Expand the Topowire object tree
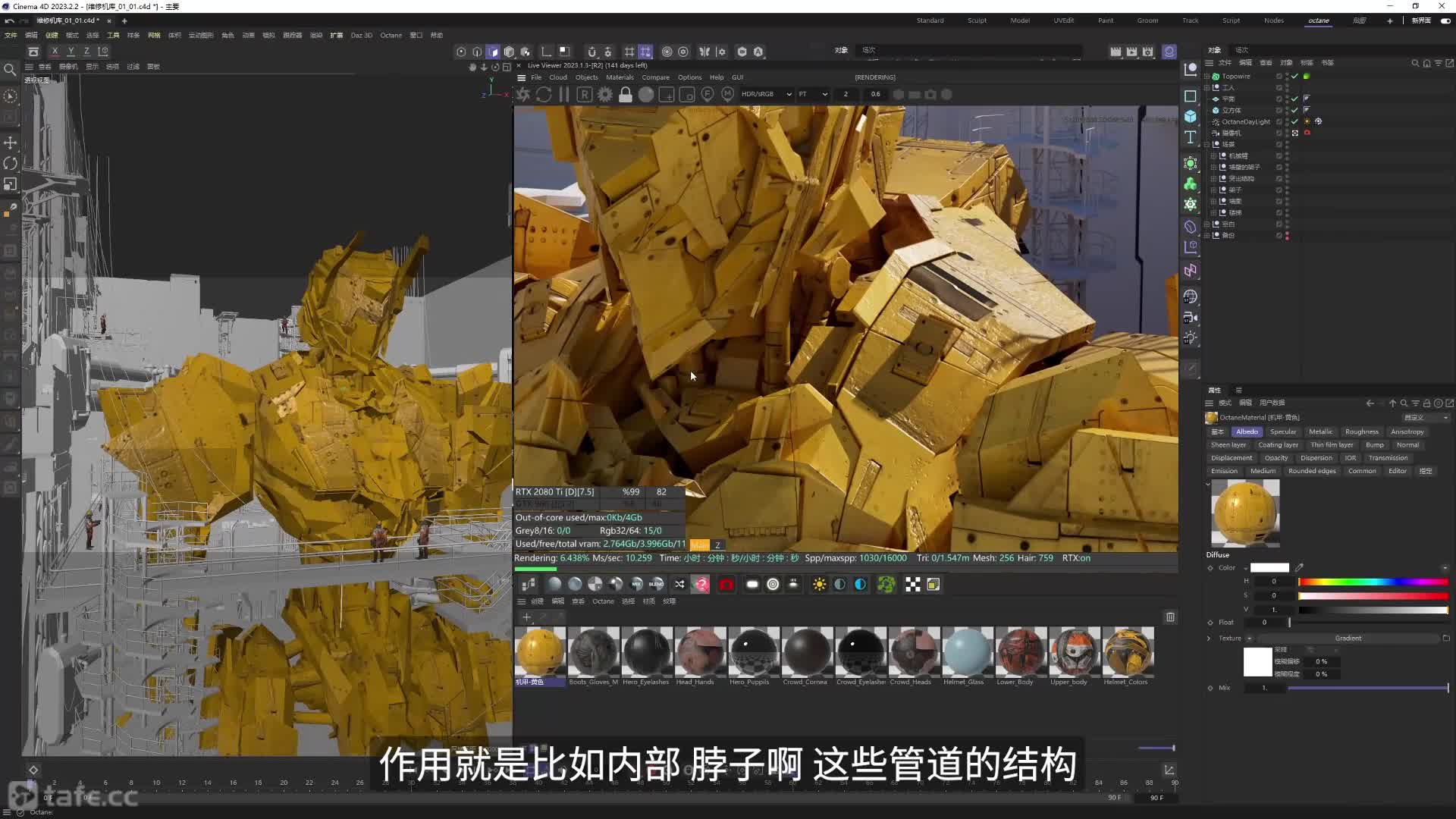 coord(1207,77)
